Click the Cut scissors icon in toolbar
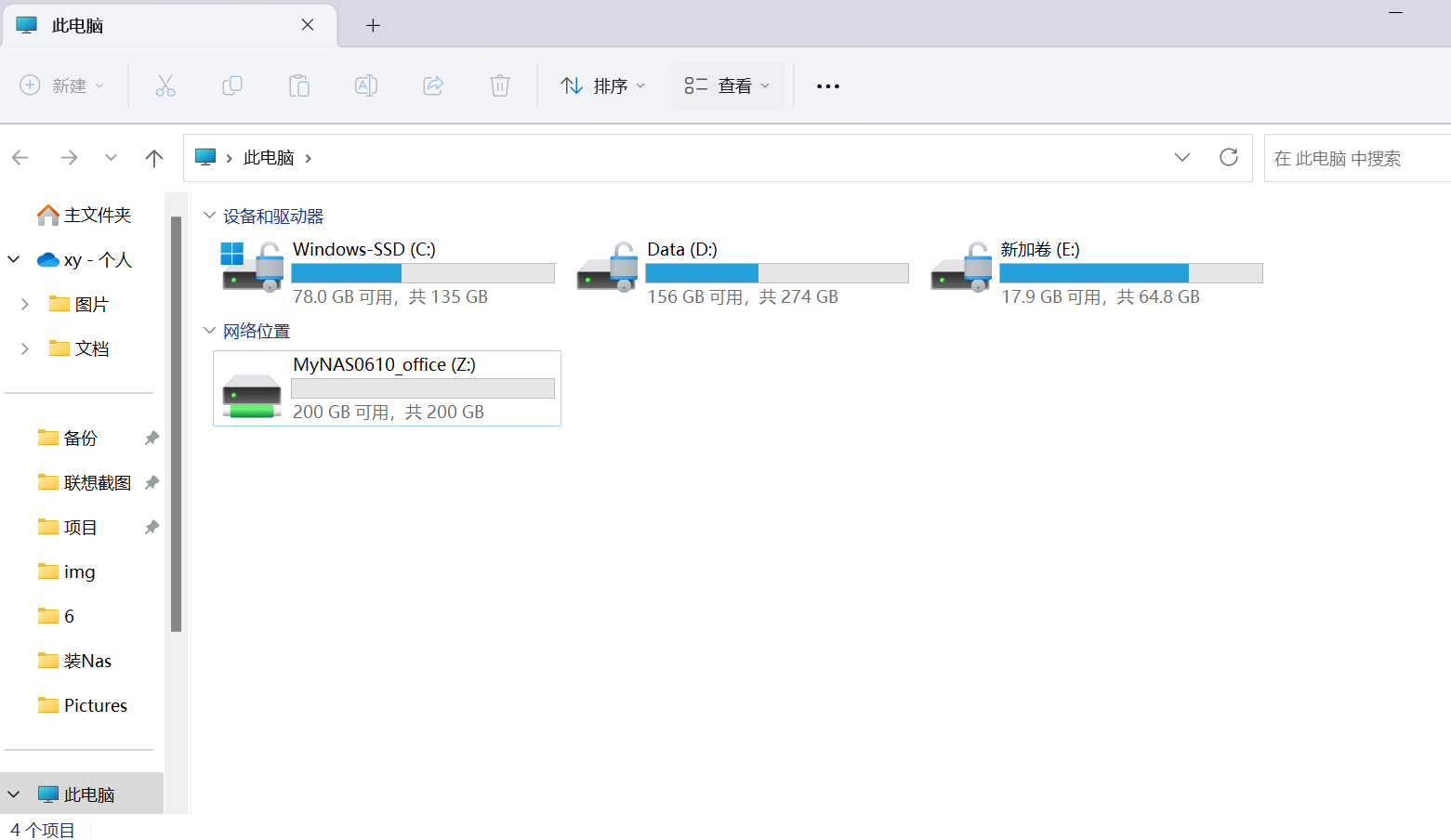1451x840 pixels. coord(165,85)
